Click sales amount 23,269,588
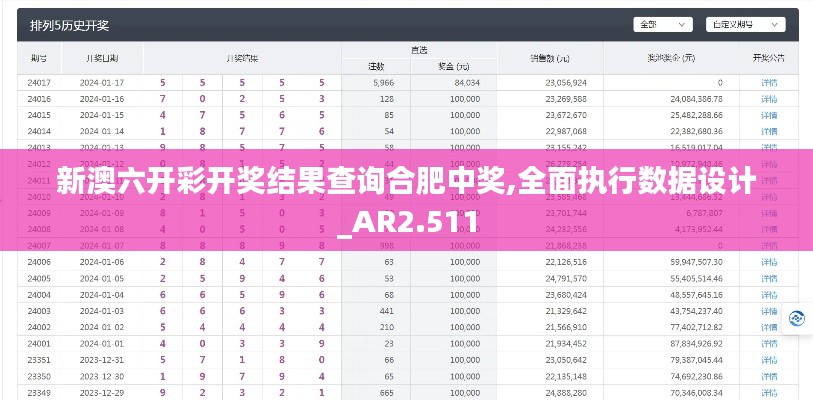The image size is (813, 400). tap(566, 99)
